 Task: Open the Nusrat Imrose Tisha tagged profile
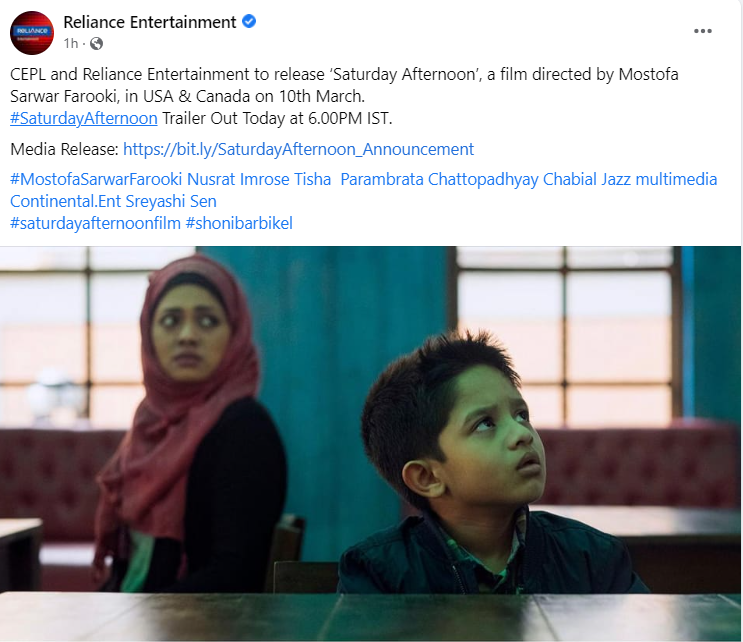tap(259, 179)
